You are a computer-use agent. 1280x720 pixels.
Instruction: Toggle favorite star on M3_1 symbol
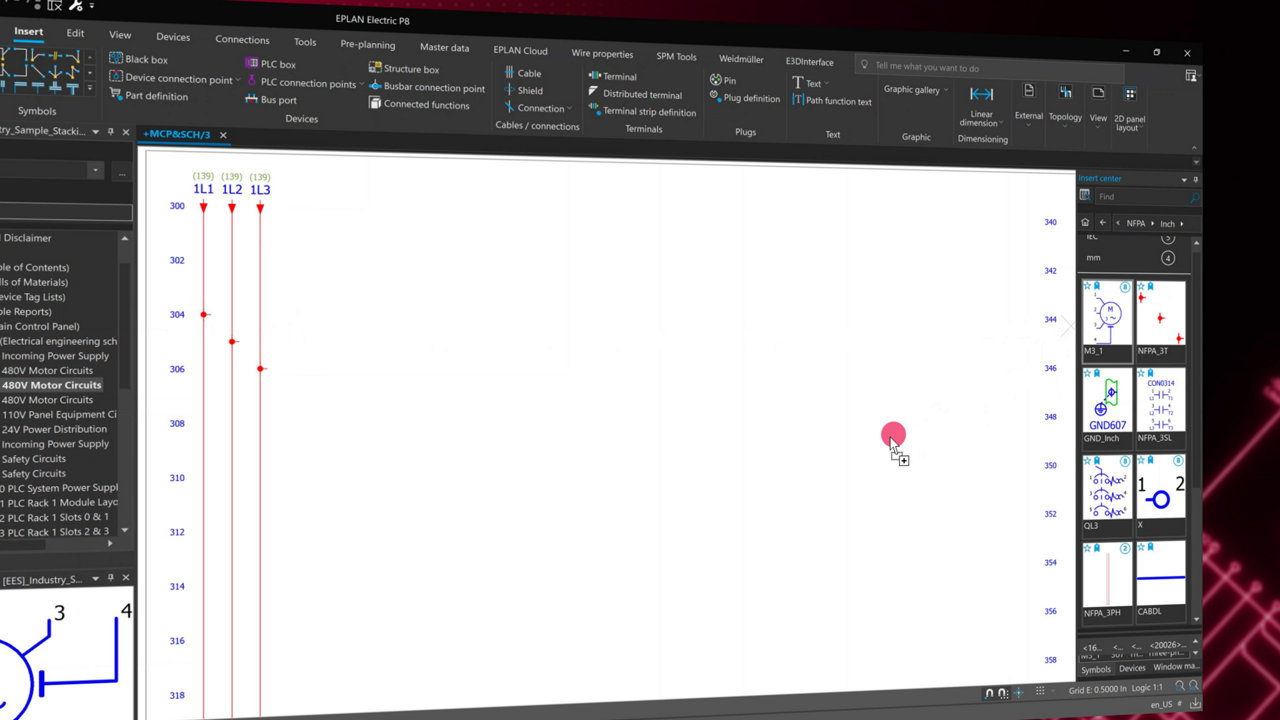(x=1087, y=286)
